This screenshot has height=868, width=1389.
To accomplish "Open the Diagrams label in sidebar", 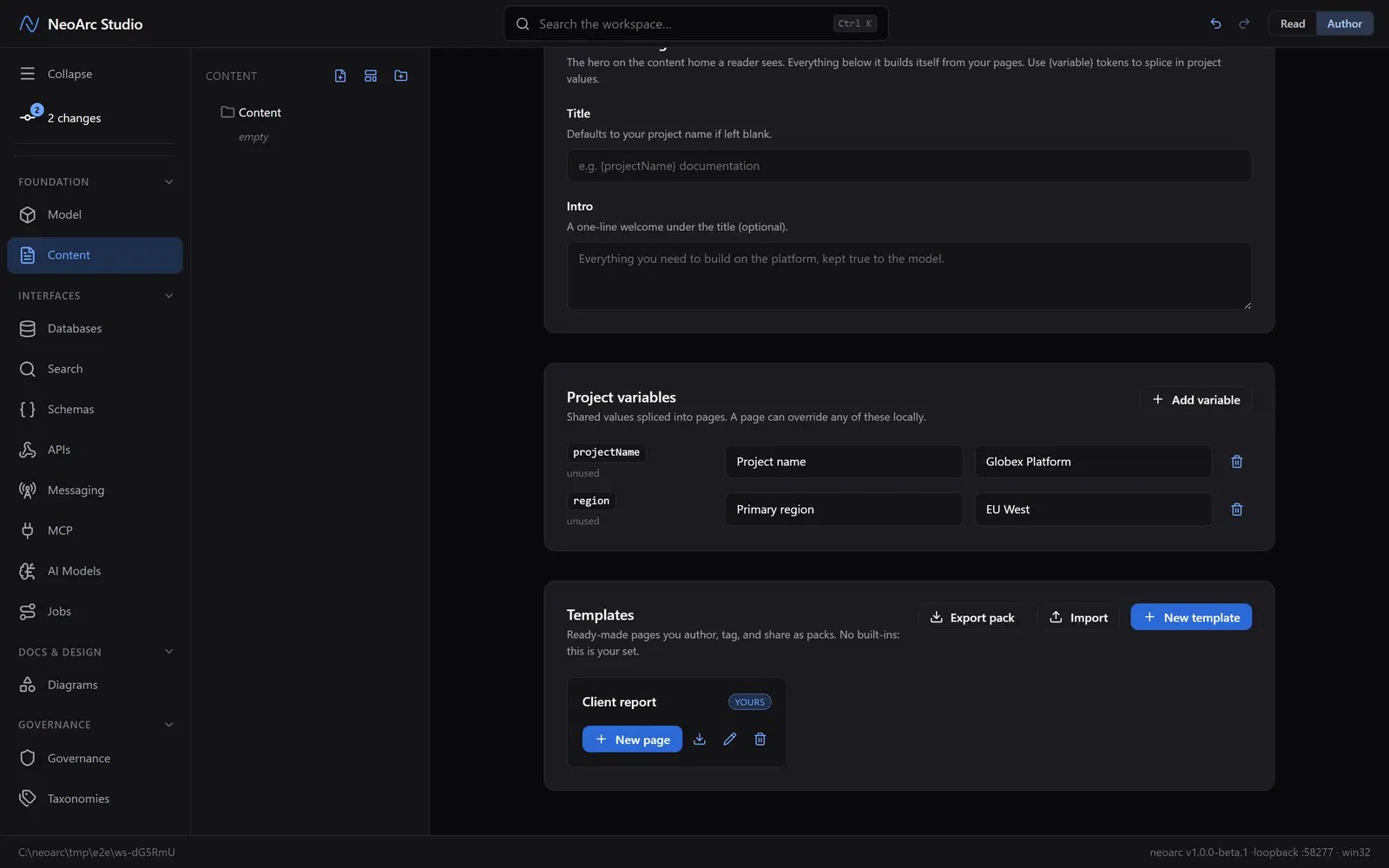I will (x=72, y=685).
